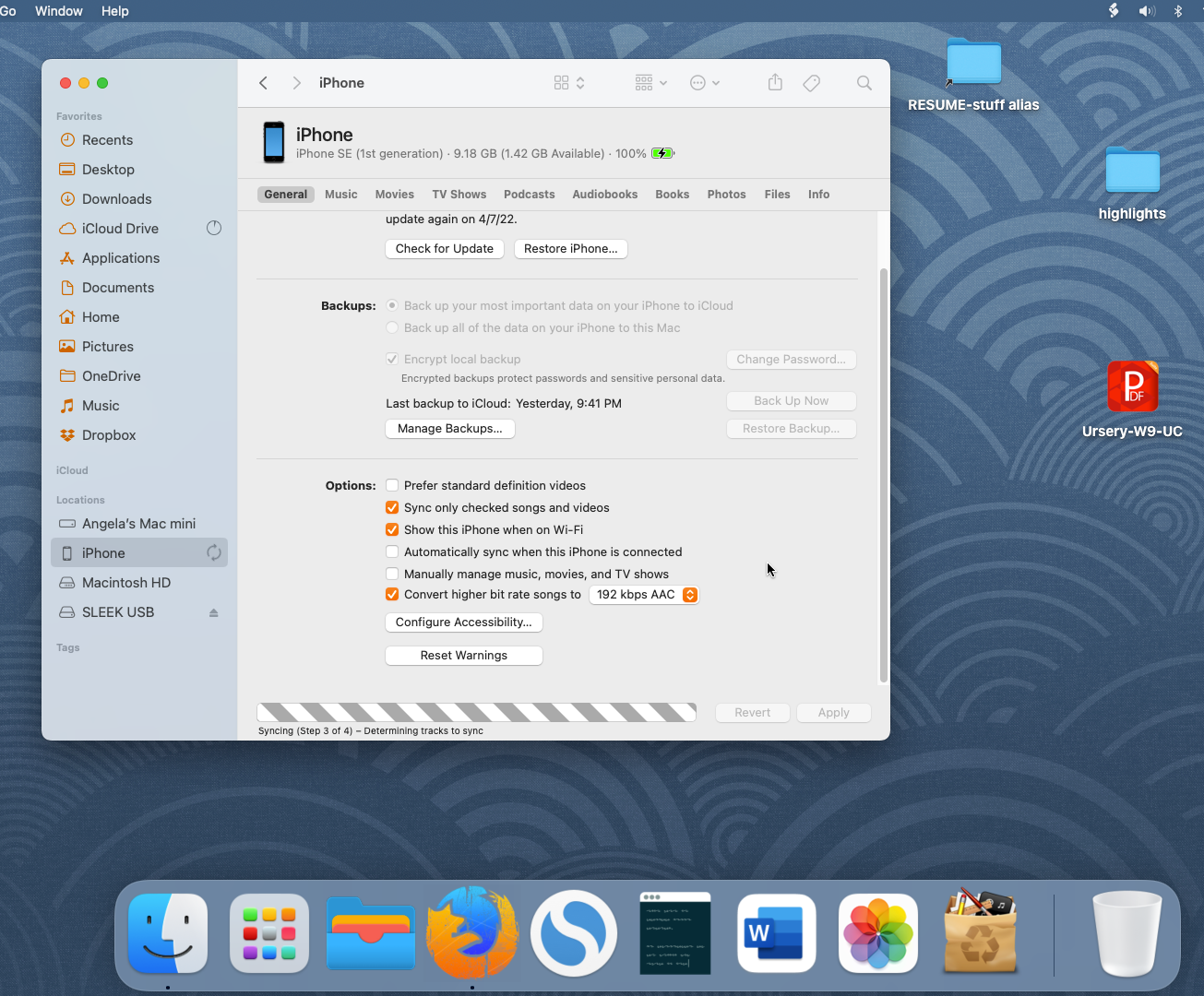Open Dropbox folder in sidebar
The height and width of the screenshot is (996, 1204).
click(139, 435)
